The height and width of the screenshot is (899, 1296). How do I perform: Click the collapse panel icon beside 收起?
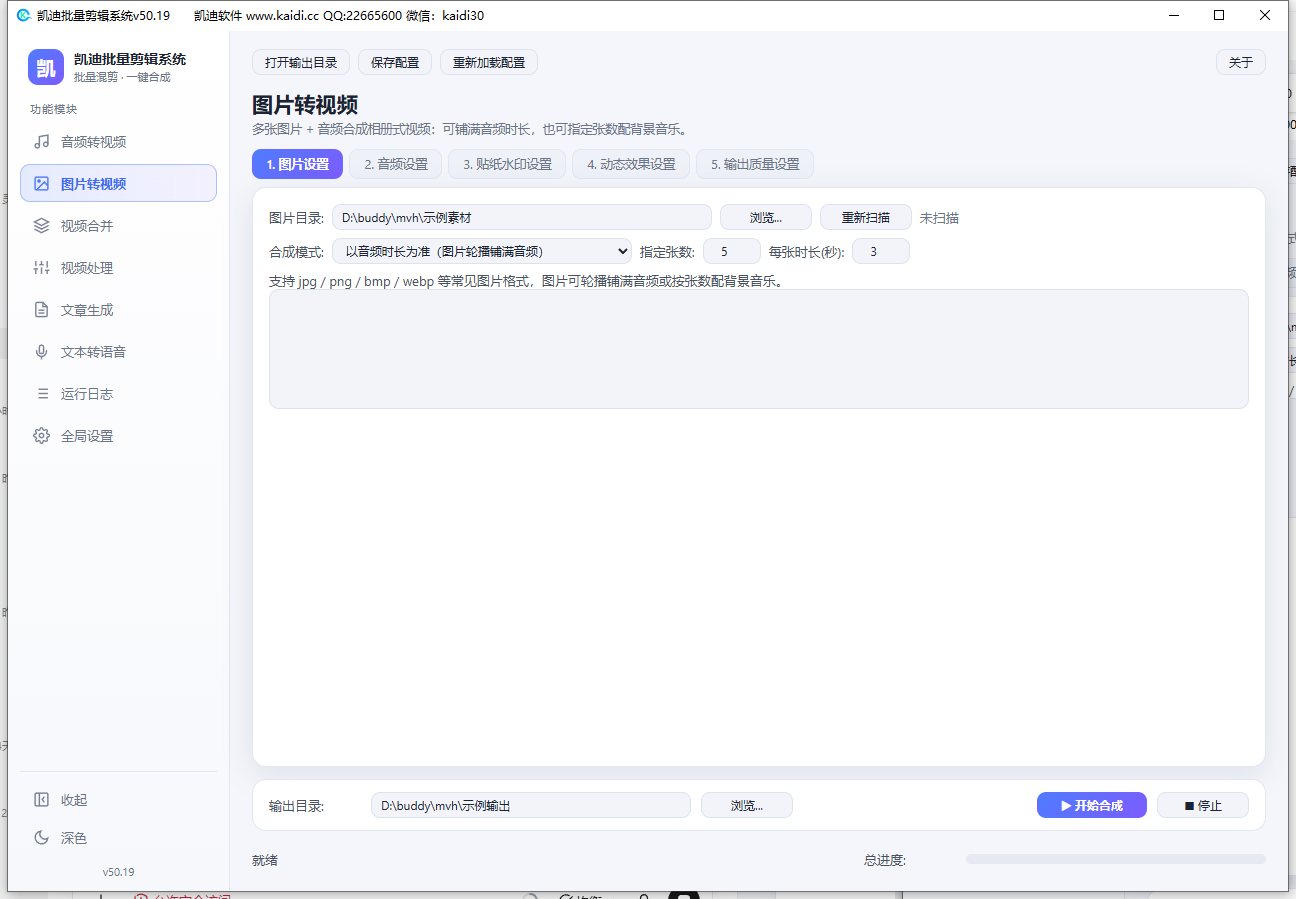(42, 800)
